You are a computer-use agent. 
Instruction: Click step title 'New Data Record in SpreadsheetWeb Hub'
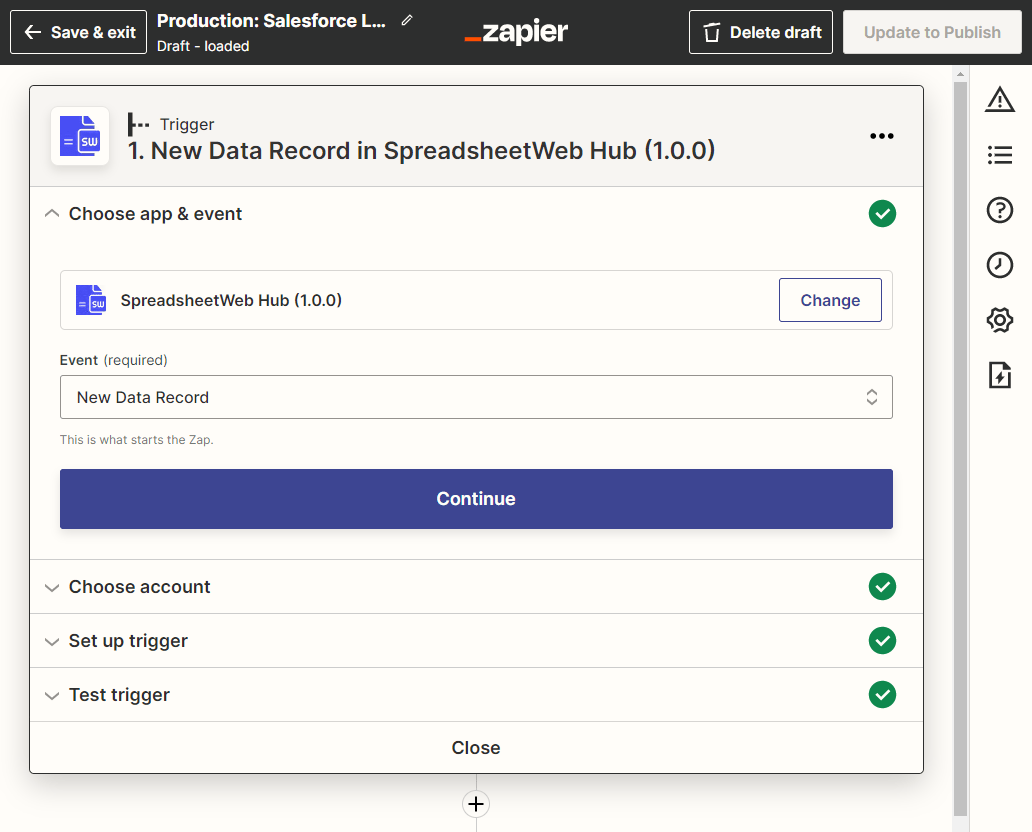click(421, 151)
